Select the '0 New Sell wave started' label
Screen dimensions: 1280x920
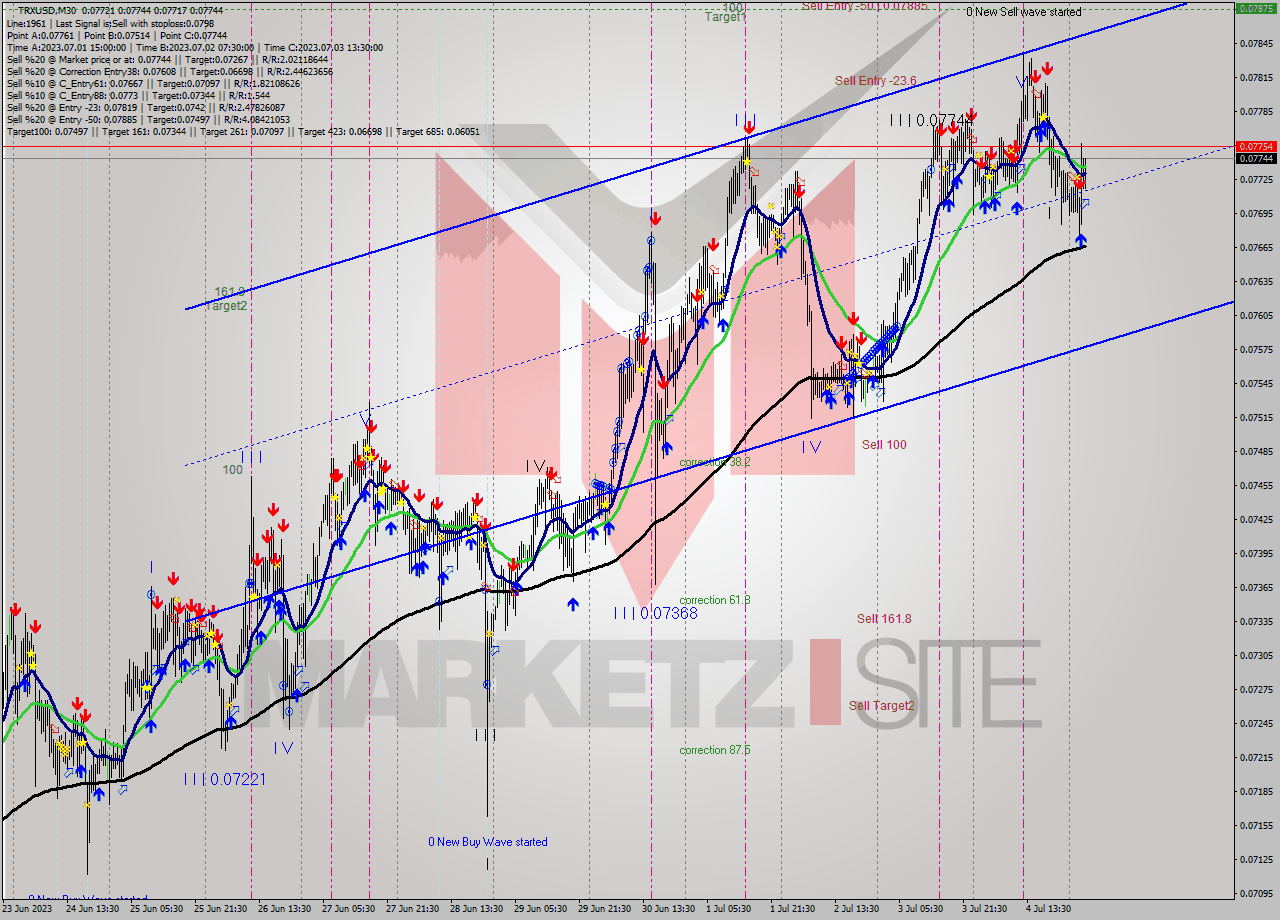click(x=1023, y=12)
